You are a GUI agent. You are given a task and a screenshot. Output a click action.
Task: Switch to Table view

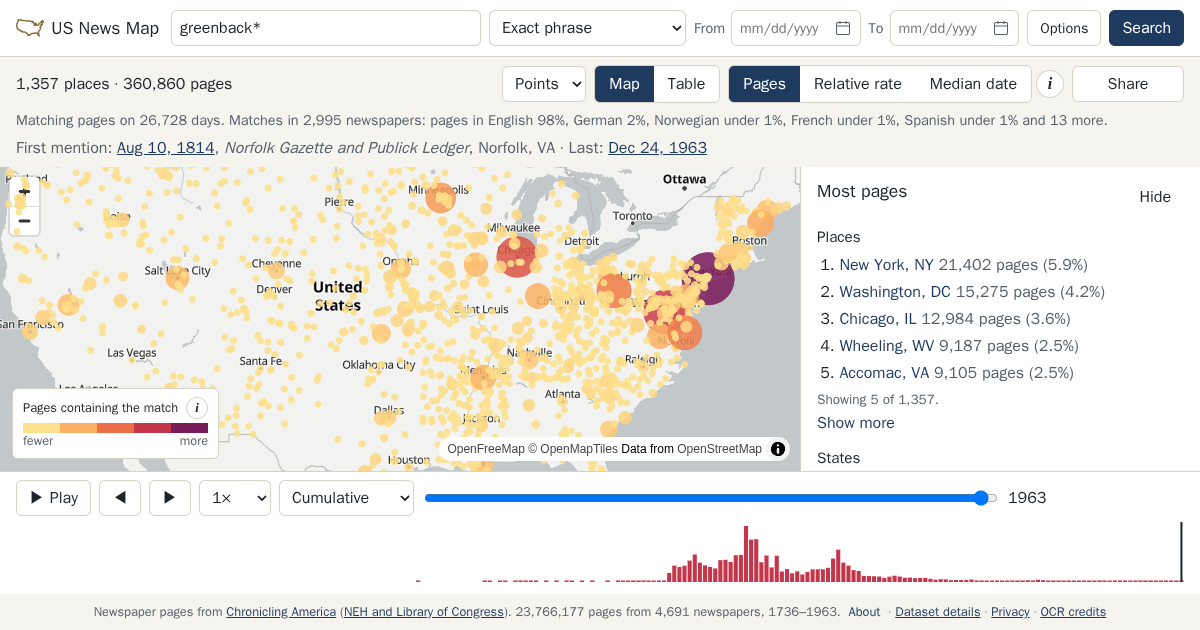point(686,84)
